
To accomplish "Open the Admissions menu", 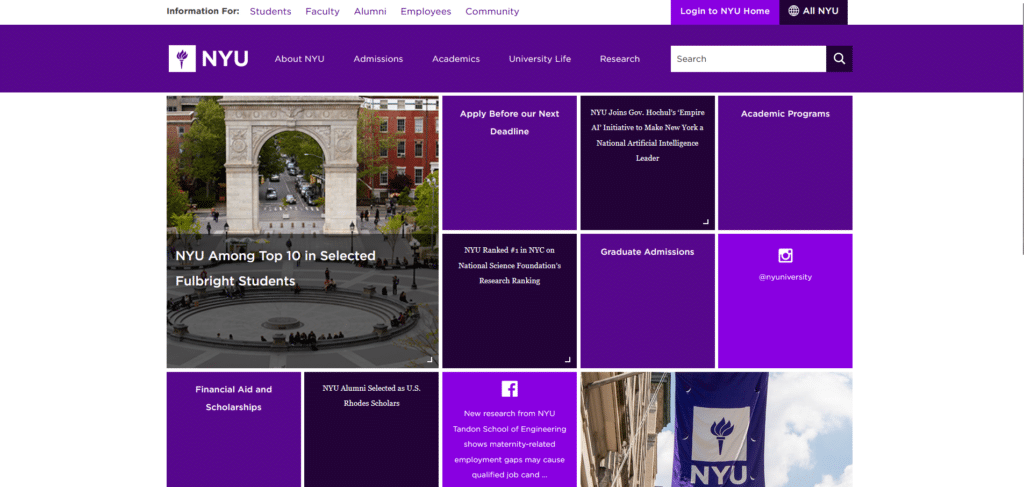I will pos(378,59).
